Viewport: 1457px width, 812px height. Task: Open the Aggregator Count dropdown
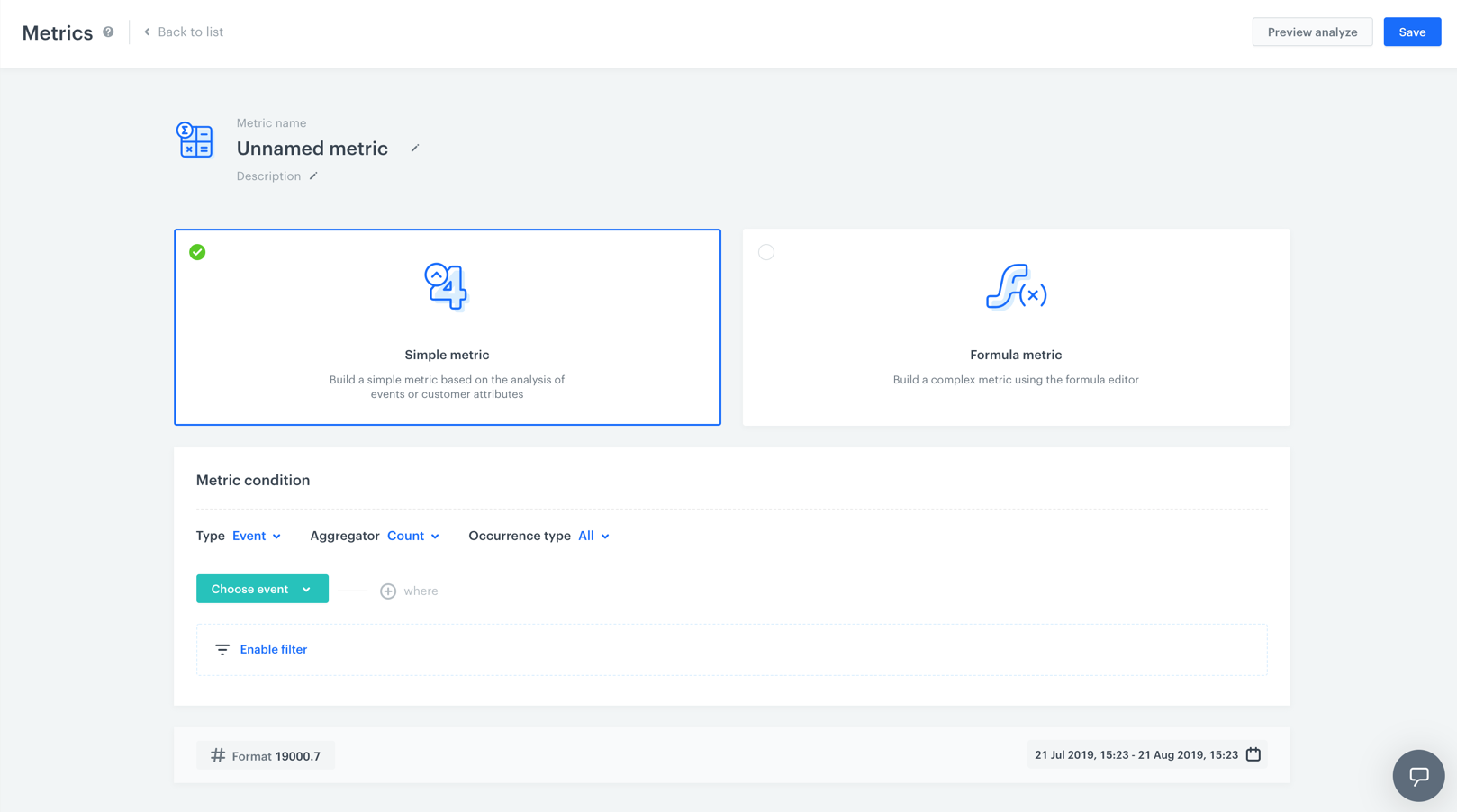coord(413,536)
